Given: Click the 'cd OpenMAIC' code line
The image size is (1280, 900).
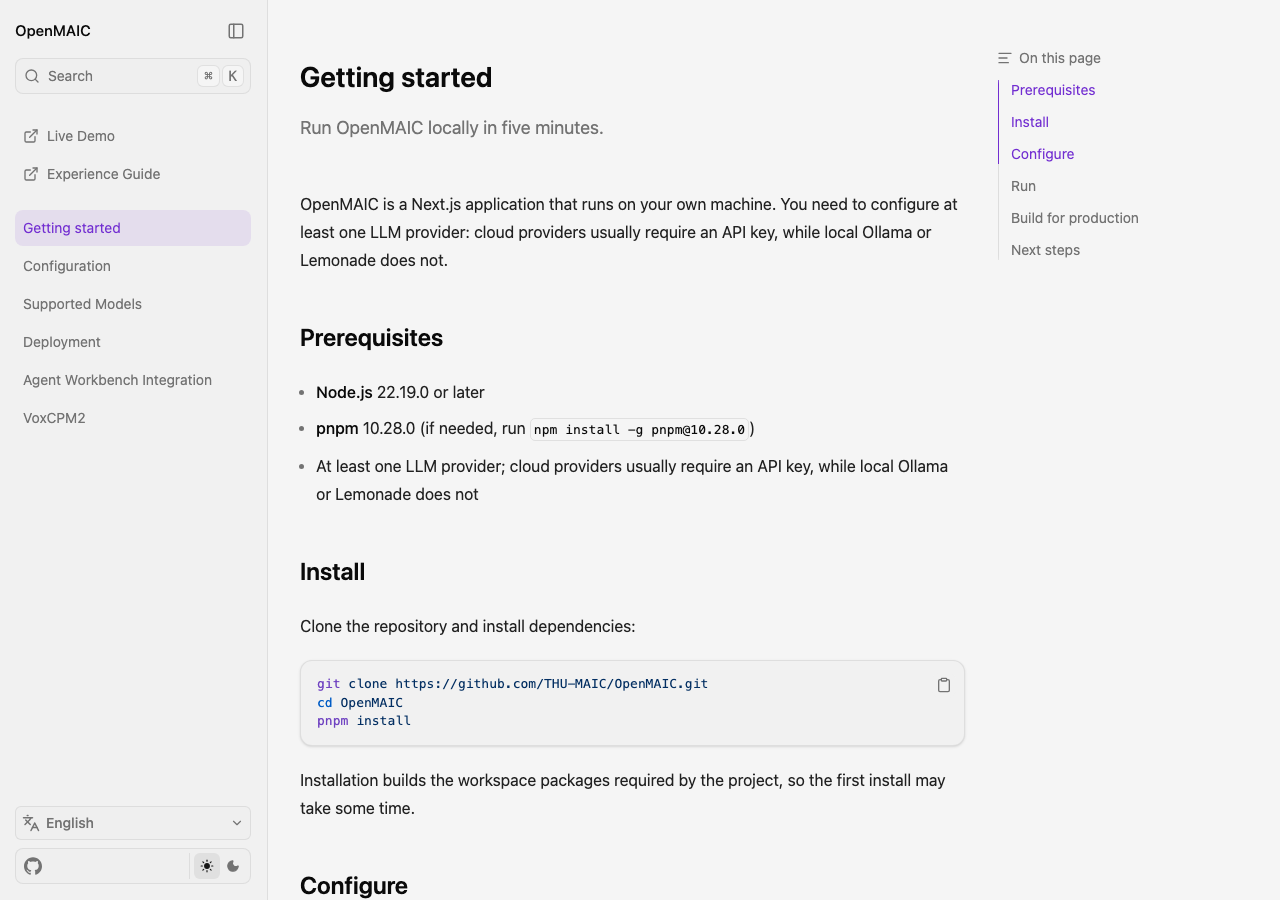Looking at the screenshot, I should coord(360,702).
